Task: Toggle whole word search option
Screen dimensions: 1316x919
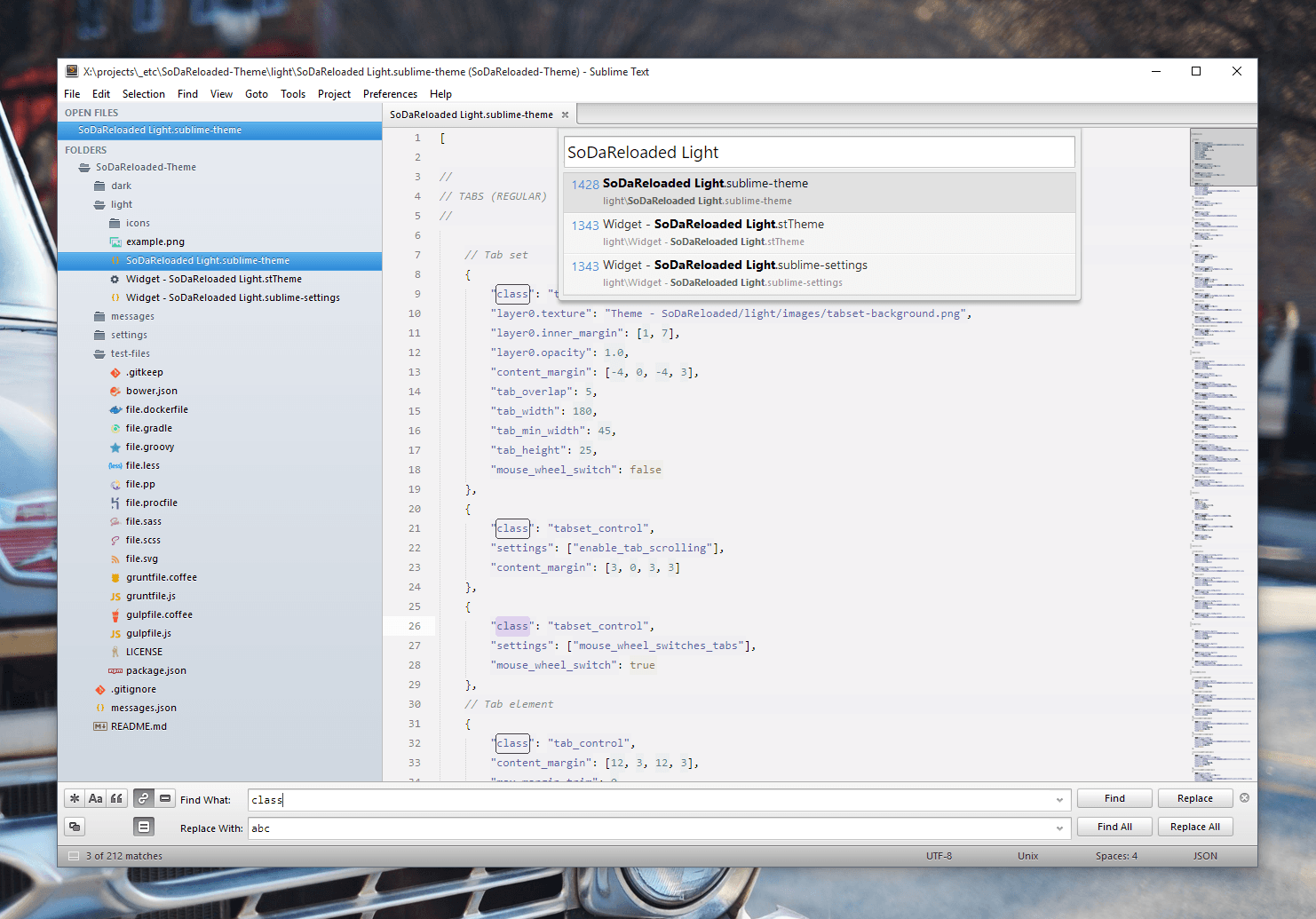Action: coord(116,798)
